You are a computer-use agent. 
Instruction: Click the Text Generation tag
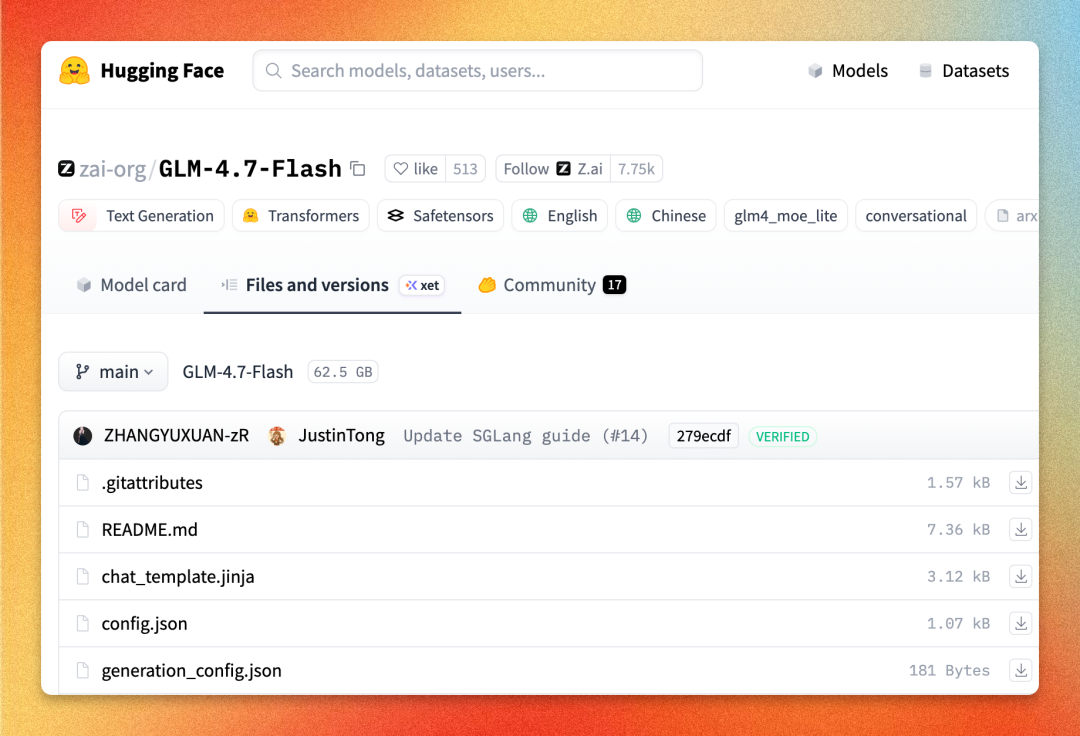pyautogui.click(x=141, y=216)
